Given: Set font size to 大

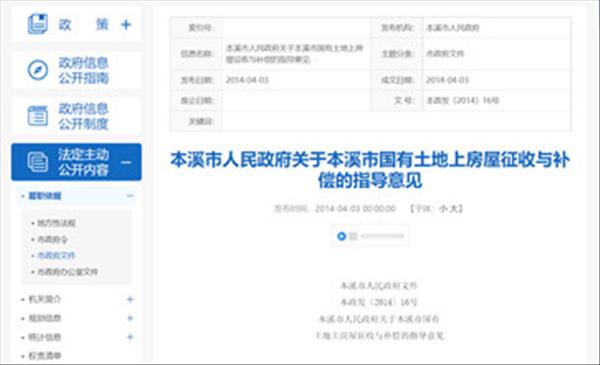Looking at the screenshot, I should (454, 209).
